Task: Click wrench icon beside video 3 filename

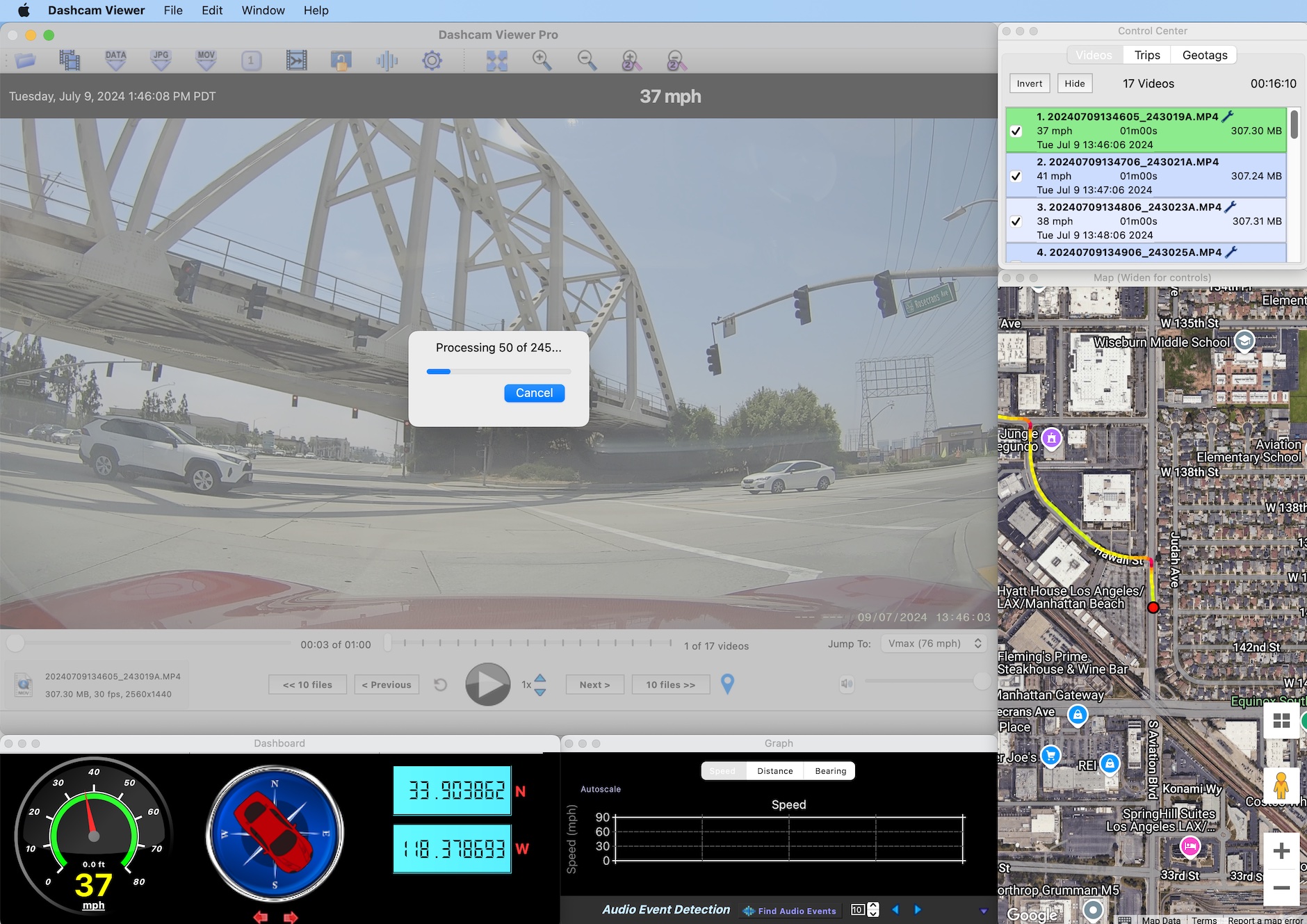Action: pos(1231,206)
